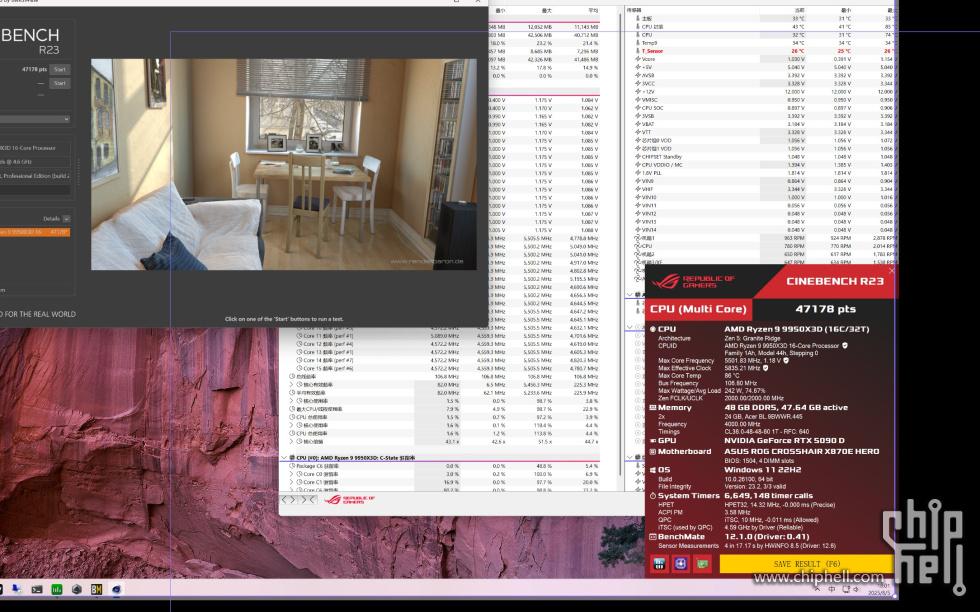Viewport: 980px width, 612px height.
Task: Open the terminal icon on the taskbar
Action: [x=37, y=589]
